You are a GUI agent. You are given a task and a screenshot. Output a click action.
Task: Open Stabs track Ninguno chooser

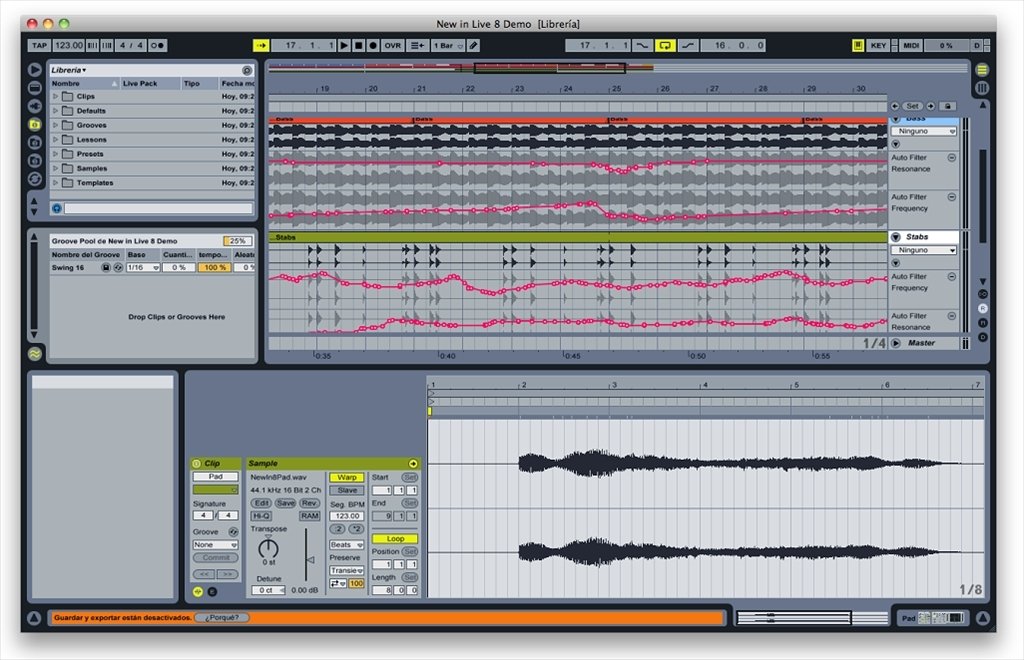click(x=924, y=250)
